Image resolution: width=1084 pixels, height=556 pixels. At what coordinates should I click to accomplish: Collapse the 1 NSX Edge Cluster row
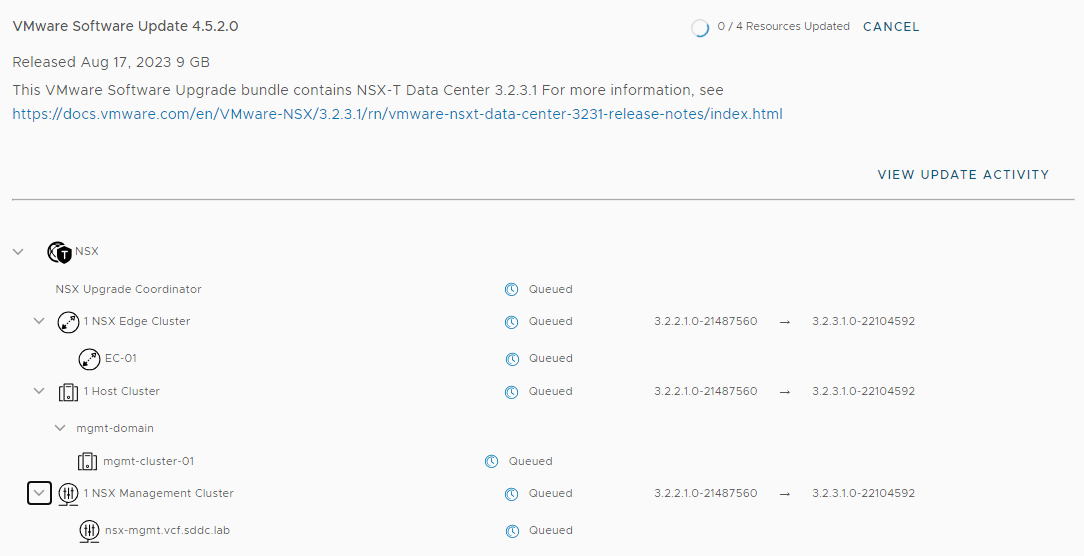pos(39,322)
